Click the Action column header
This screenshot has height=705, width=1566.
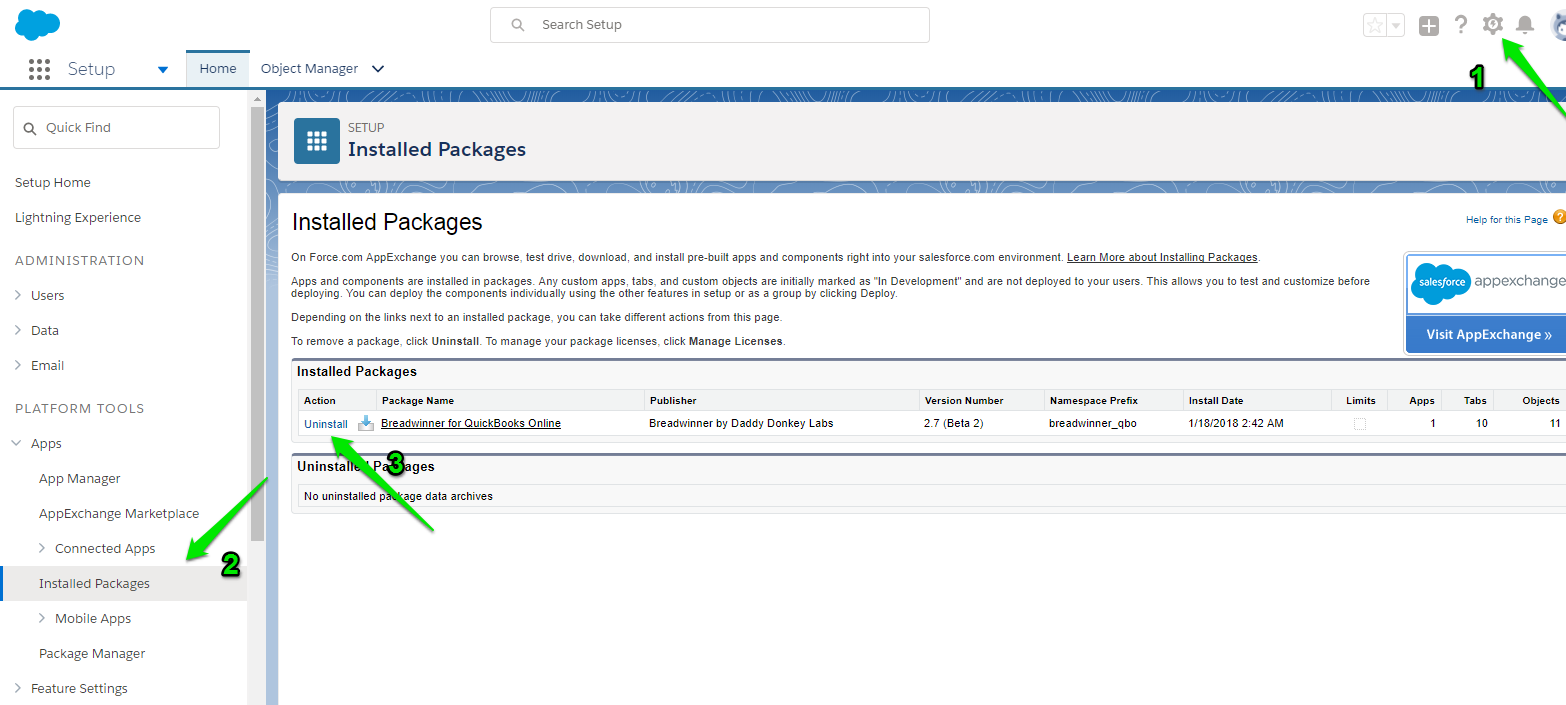pos(320,400)
